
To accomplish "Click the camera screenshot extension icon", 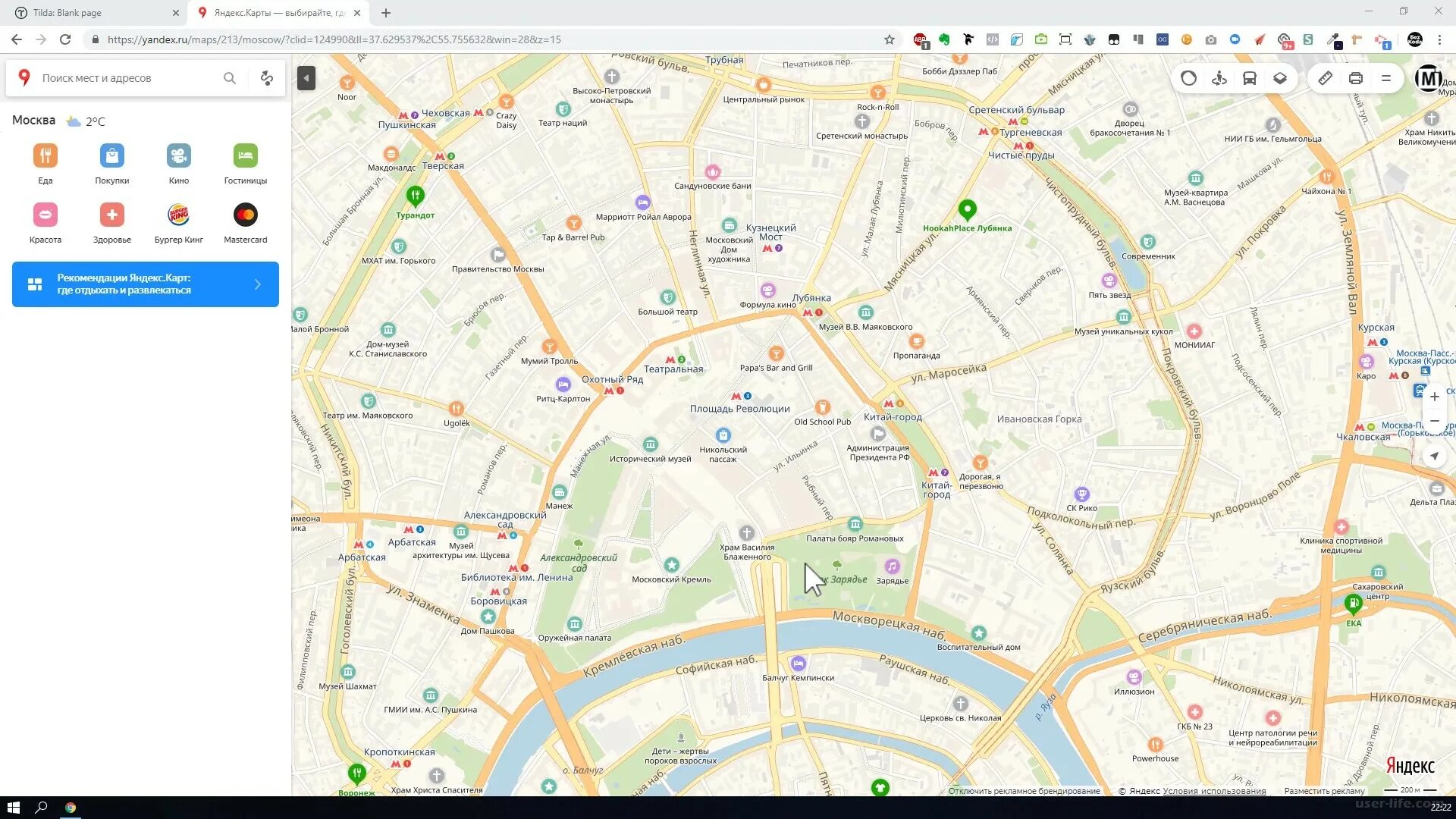I will 1211,39.
